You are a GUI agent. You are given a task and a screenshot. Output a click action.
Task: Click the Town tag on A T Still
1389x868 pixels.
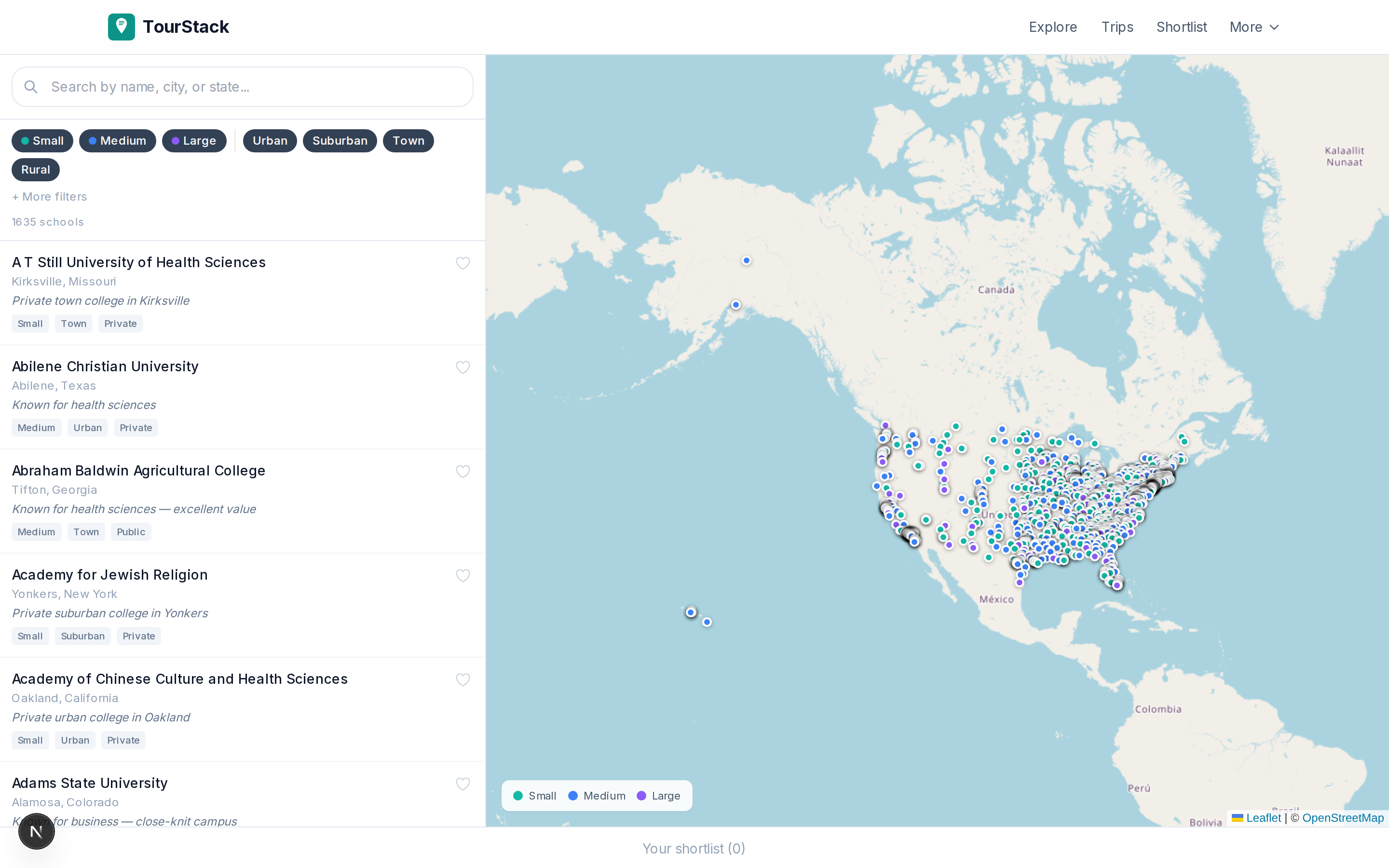coord(73,324)
